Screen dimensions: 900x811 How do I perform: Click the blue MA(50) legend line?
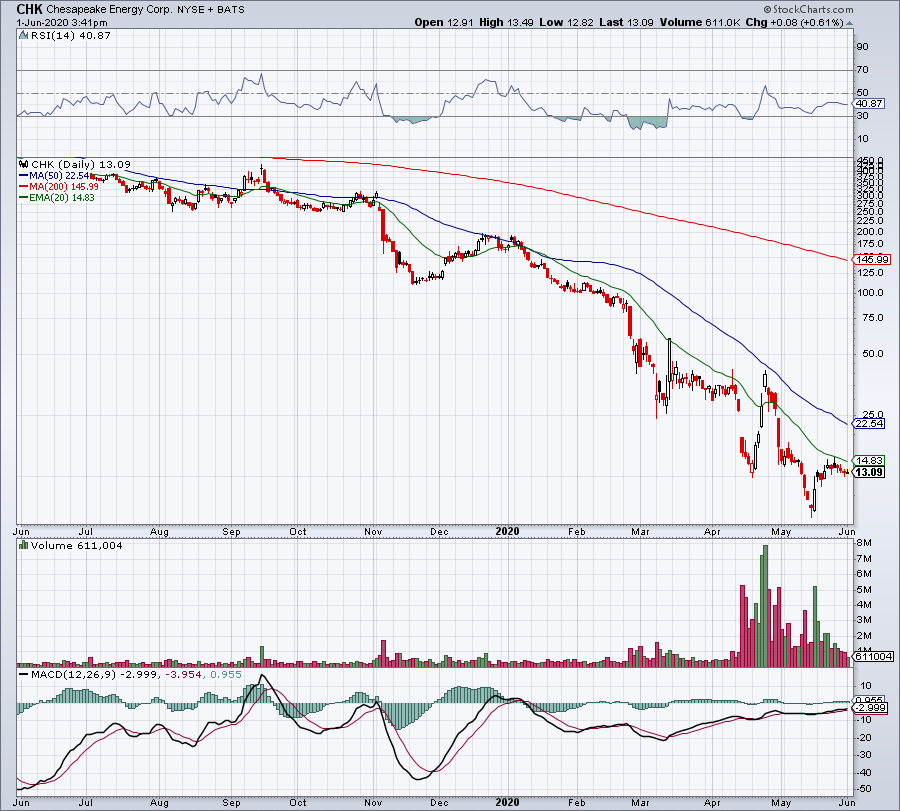pos(22,176)
